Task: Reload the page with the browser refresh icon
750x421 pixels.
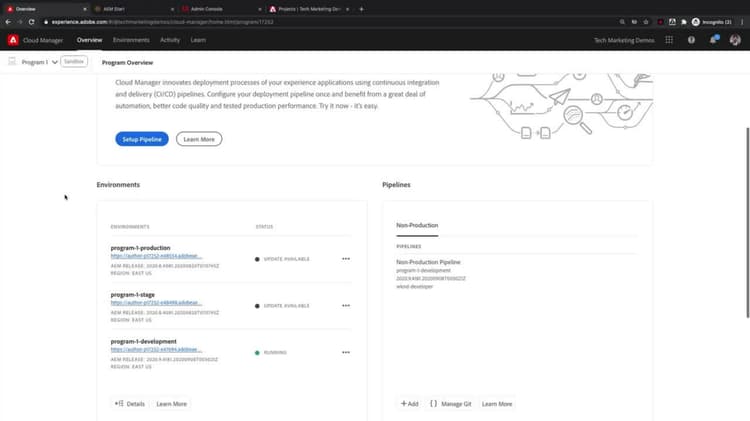Action: [x=32, y=22]
